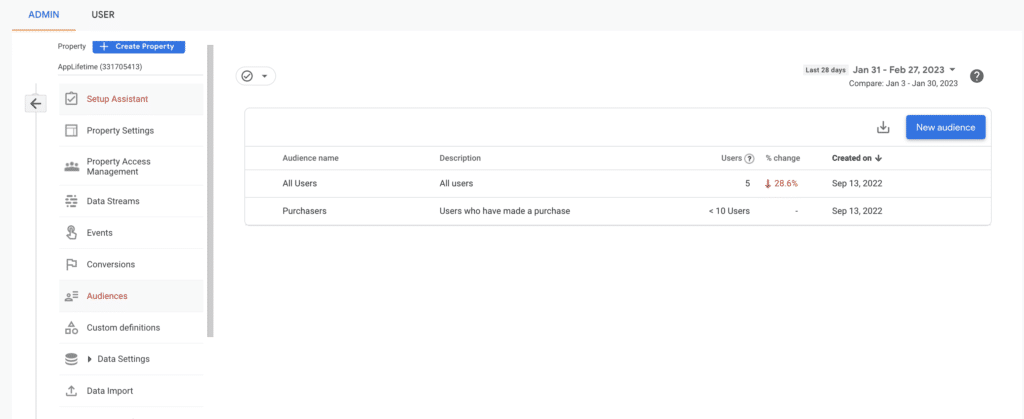Click the New audience button
1024x419 pixels.
tap(945, 127)
